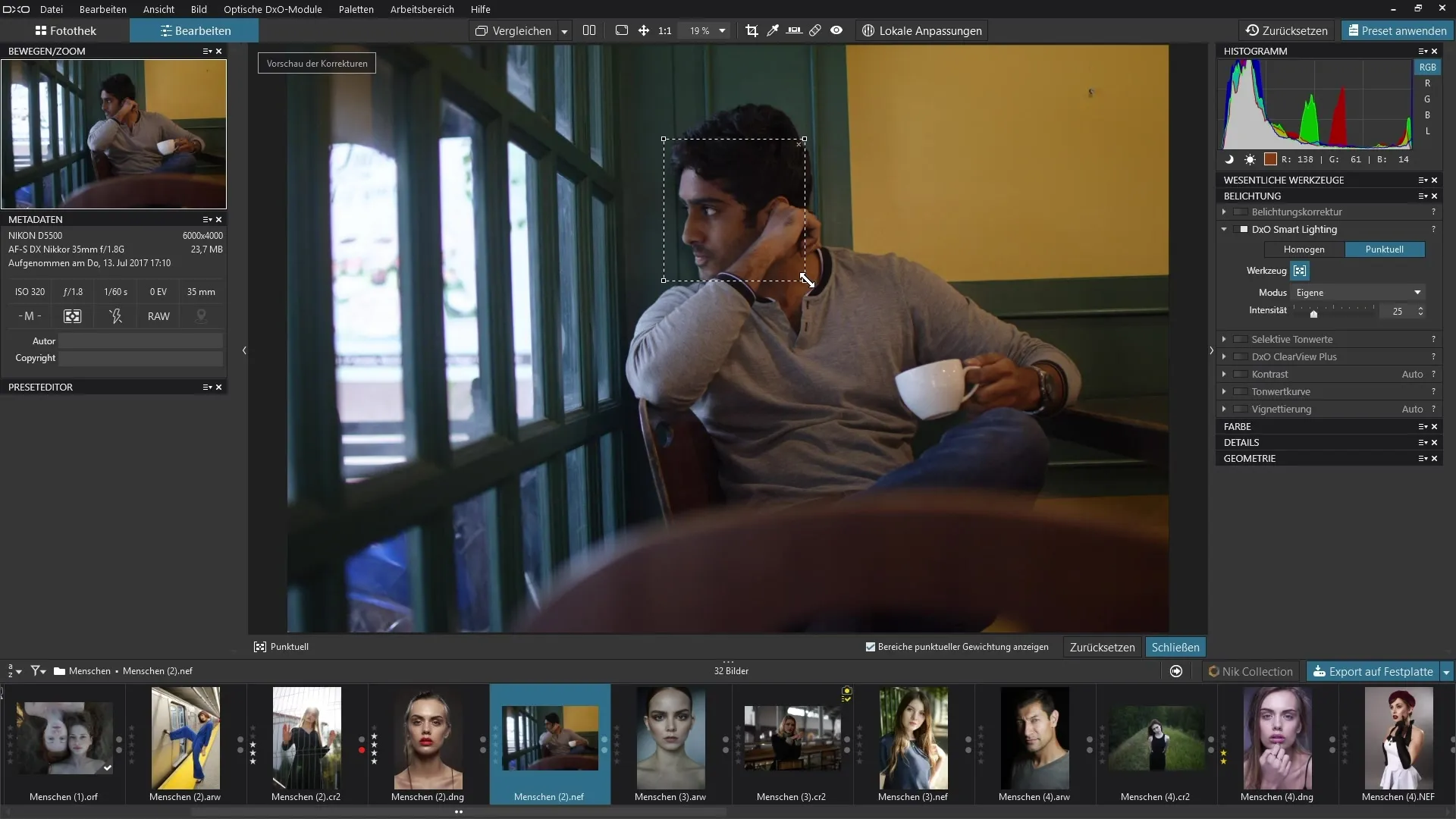Open the export options dropdown arrow
Image resolution: width=1456 pixels, height=819 pixels.
pos(1446,672)
